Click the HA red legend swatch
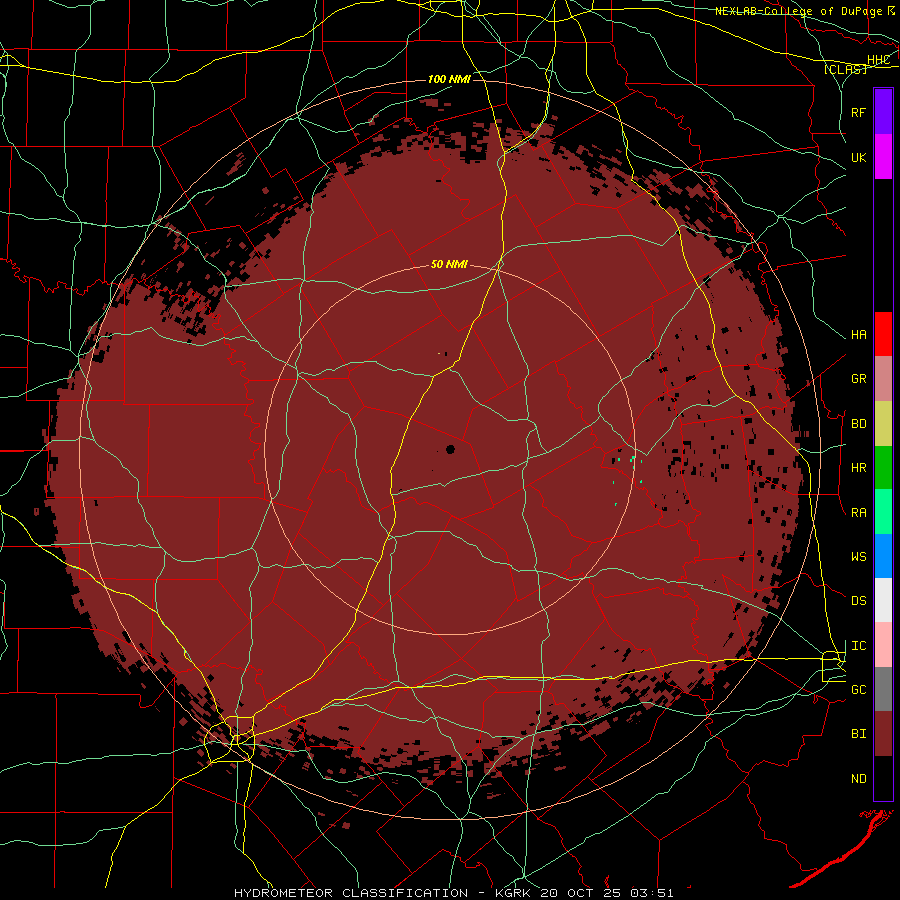 [x=883, y=334]
